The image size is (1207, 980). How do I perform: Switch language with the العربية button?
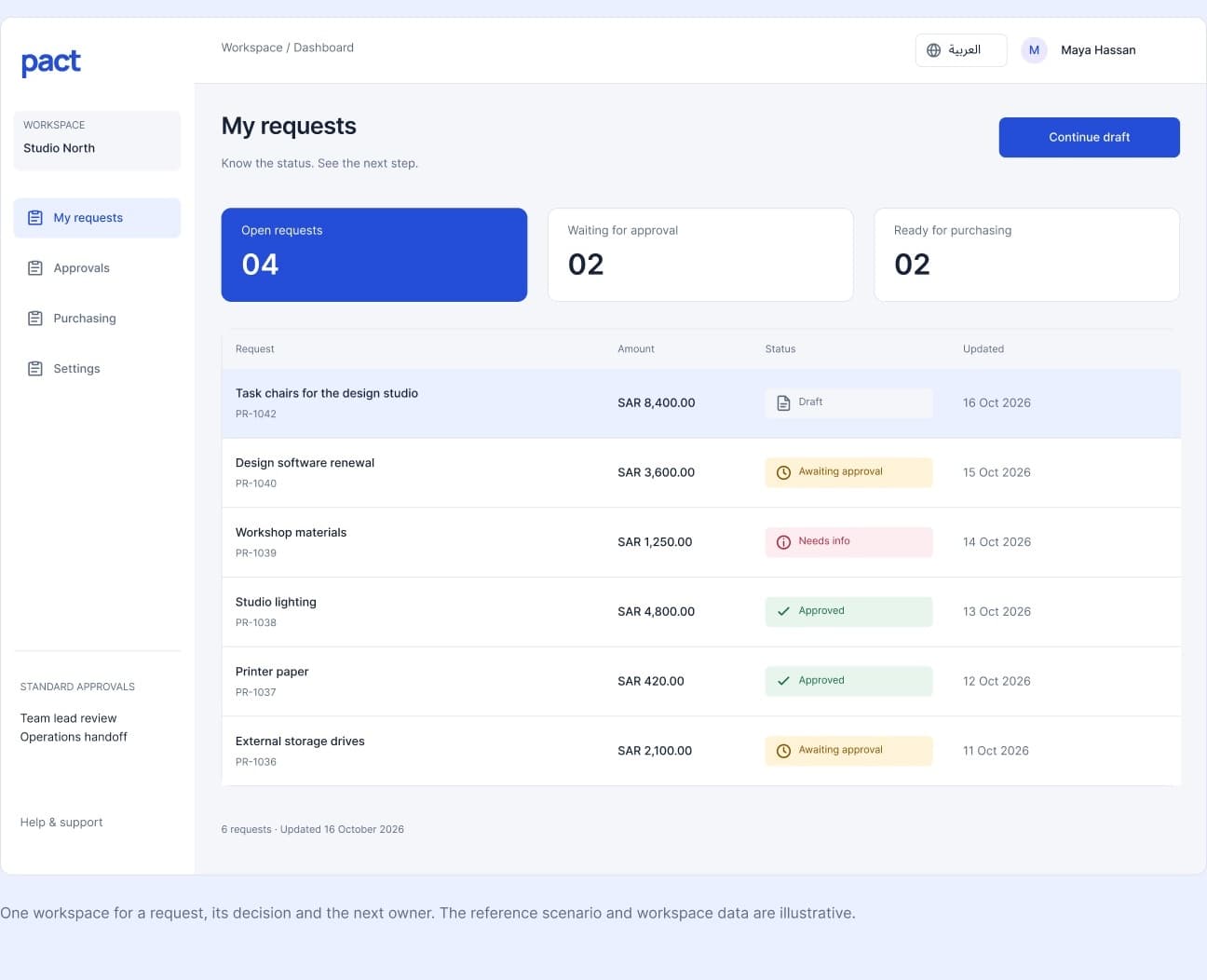pyautogui.click(x=961, y=50)
